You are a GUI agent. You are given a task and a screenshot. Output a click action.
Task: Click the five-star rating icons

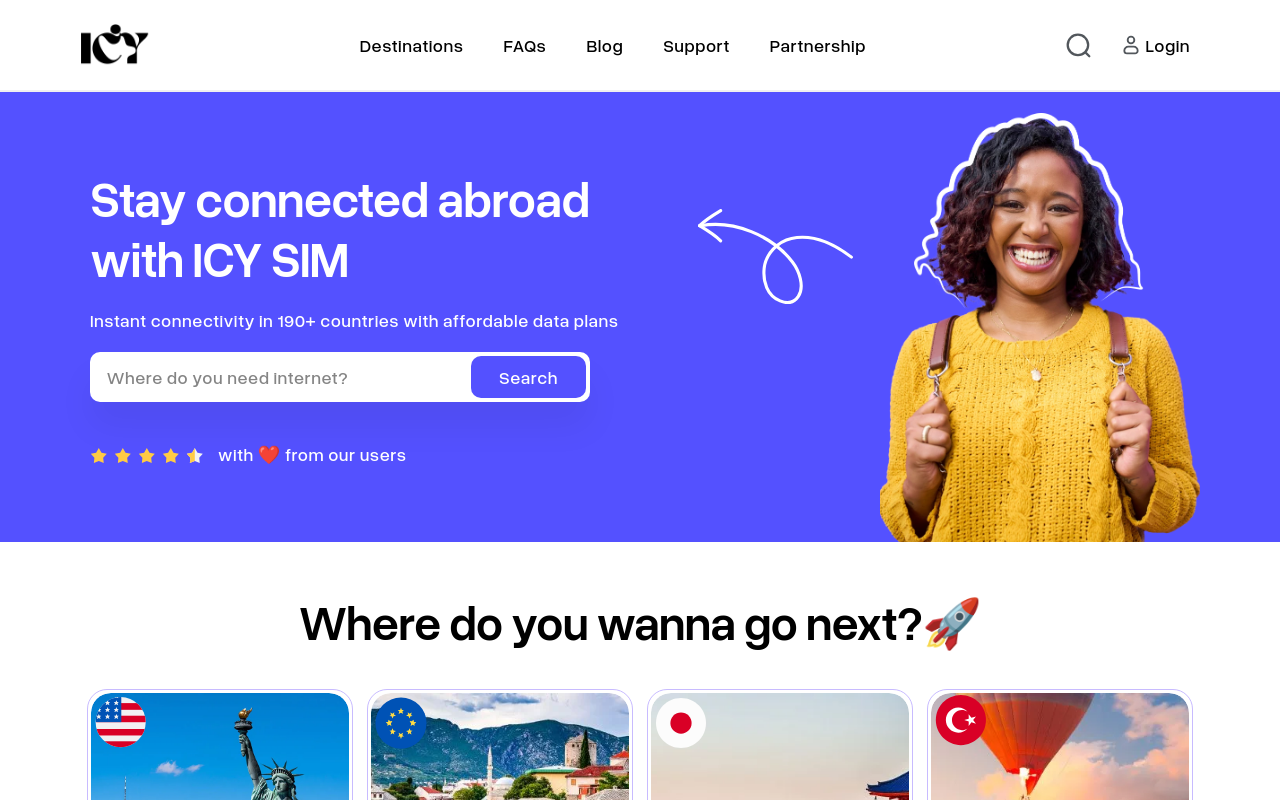147,456
